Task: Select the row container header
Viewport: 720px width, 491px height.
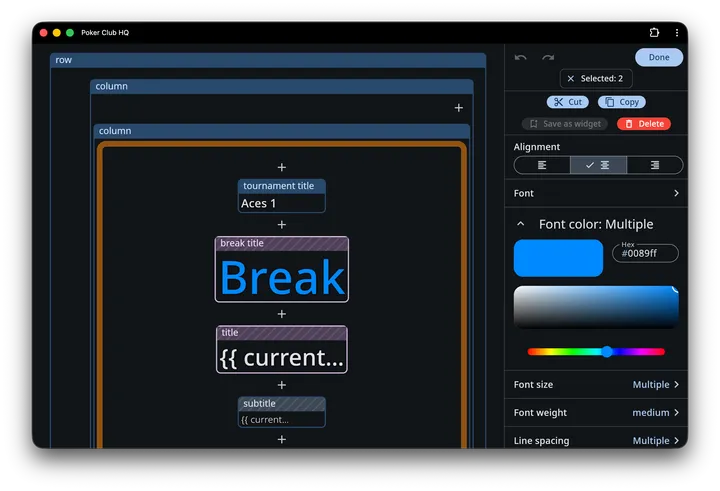Action: pos(268,60)
